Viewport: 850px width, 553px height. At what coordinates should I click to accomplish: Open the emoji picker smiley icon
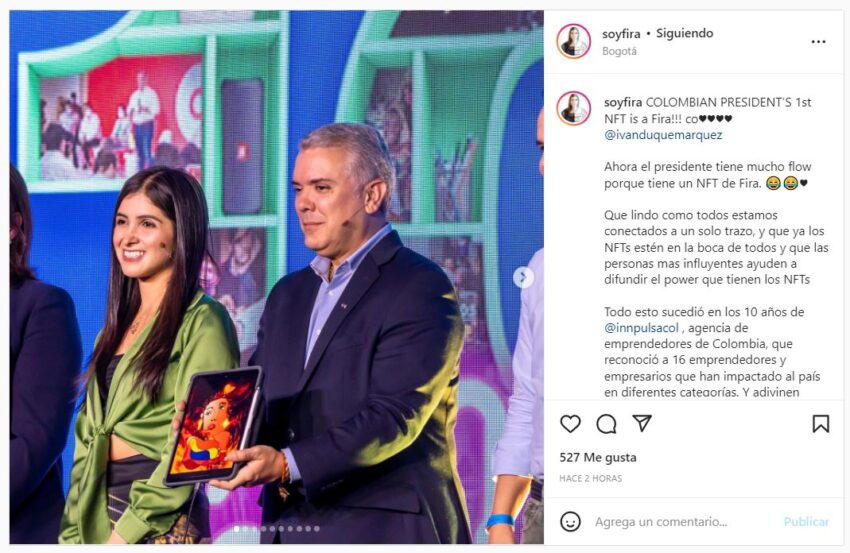[x=570, y=522]
